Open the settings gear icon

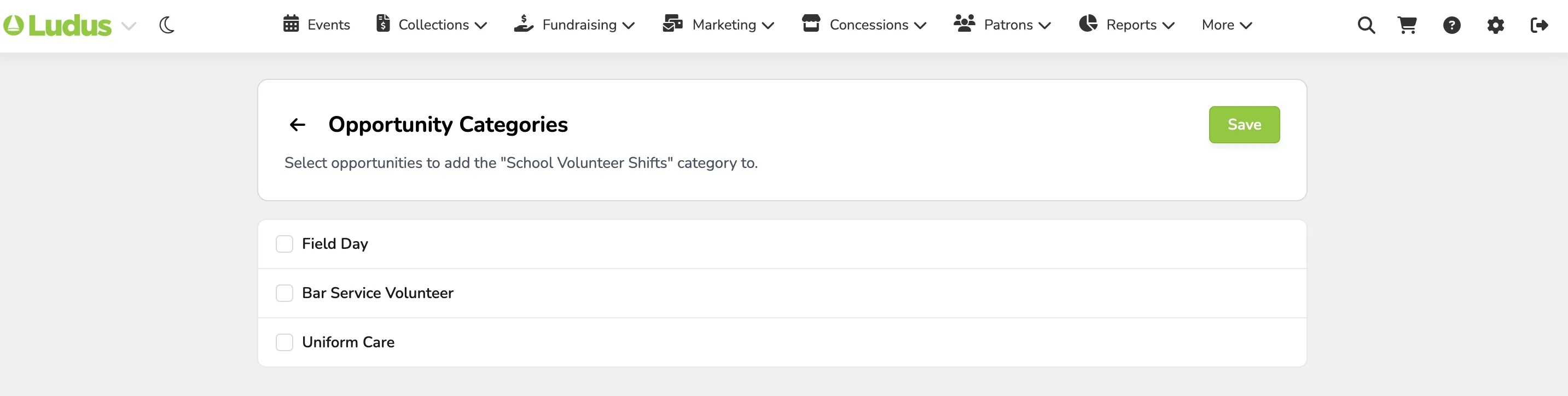click(1495, 25)
